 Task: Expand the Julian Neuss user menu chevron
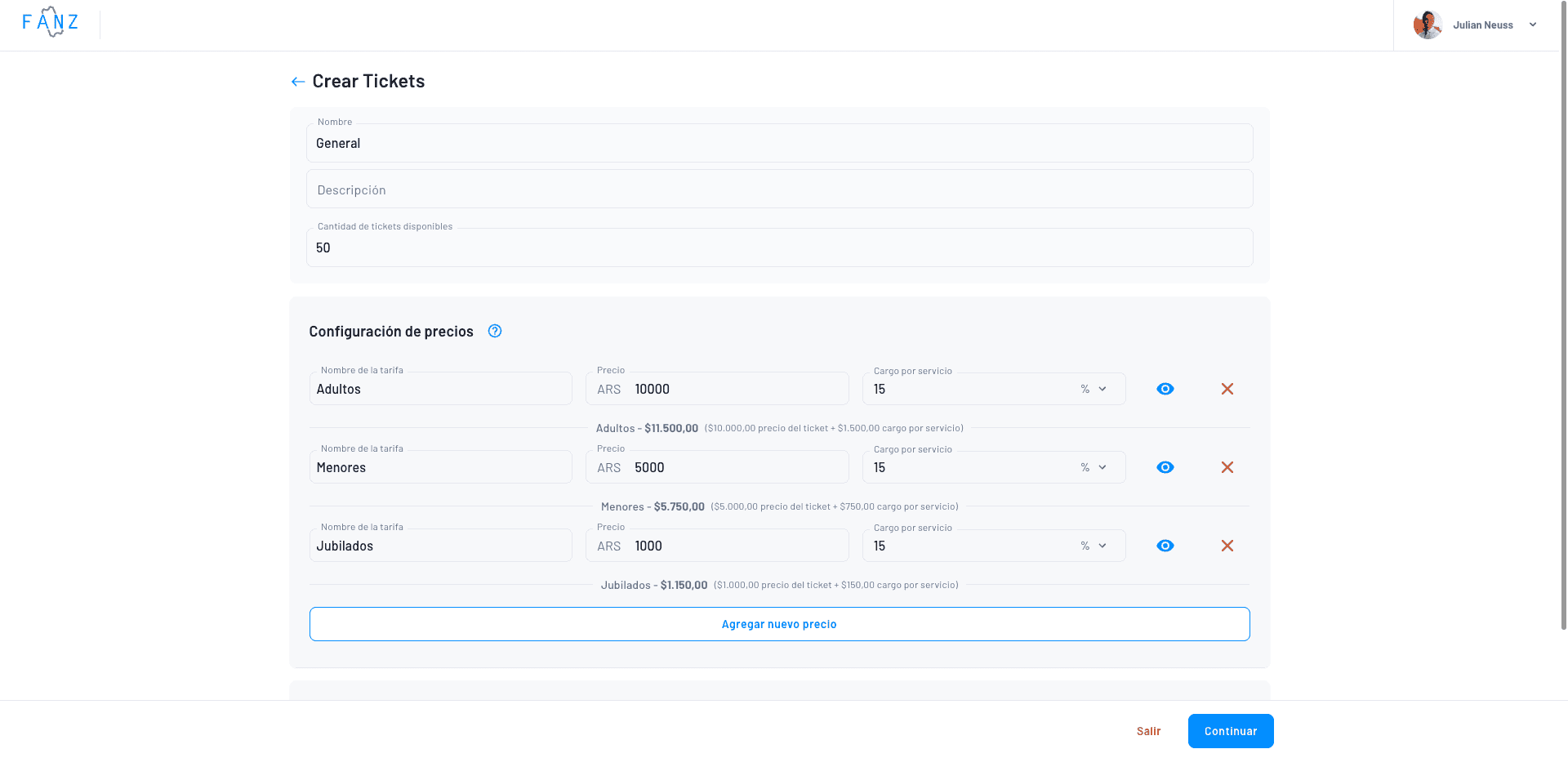click(x=1533, y=25)
